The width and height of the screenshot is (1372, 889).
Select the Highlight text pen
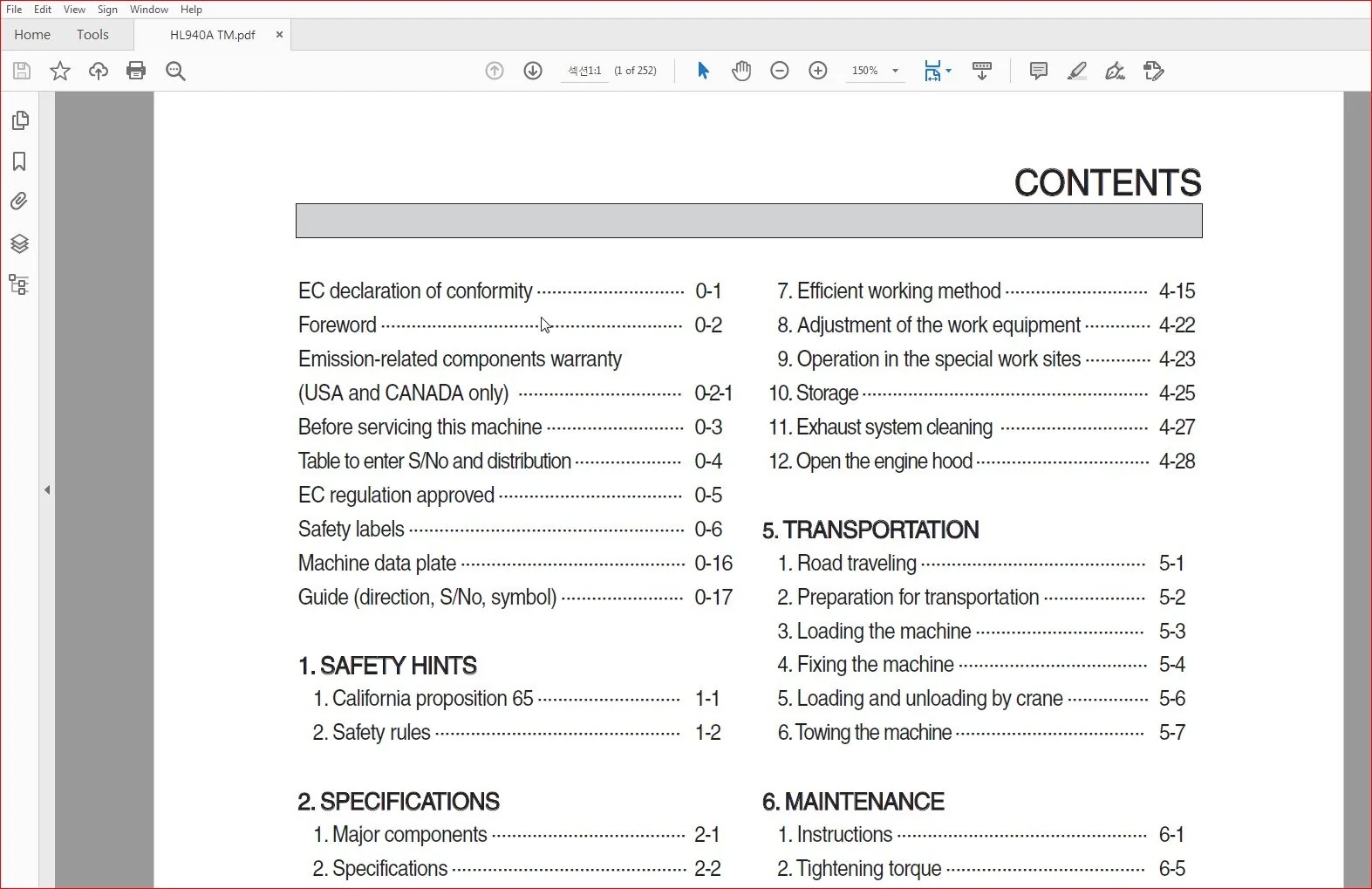(1076, 71)
